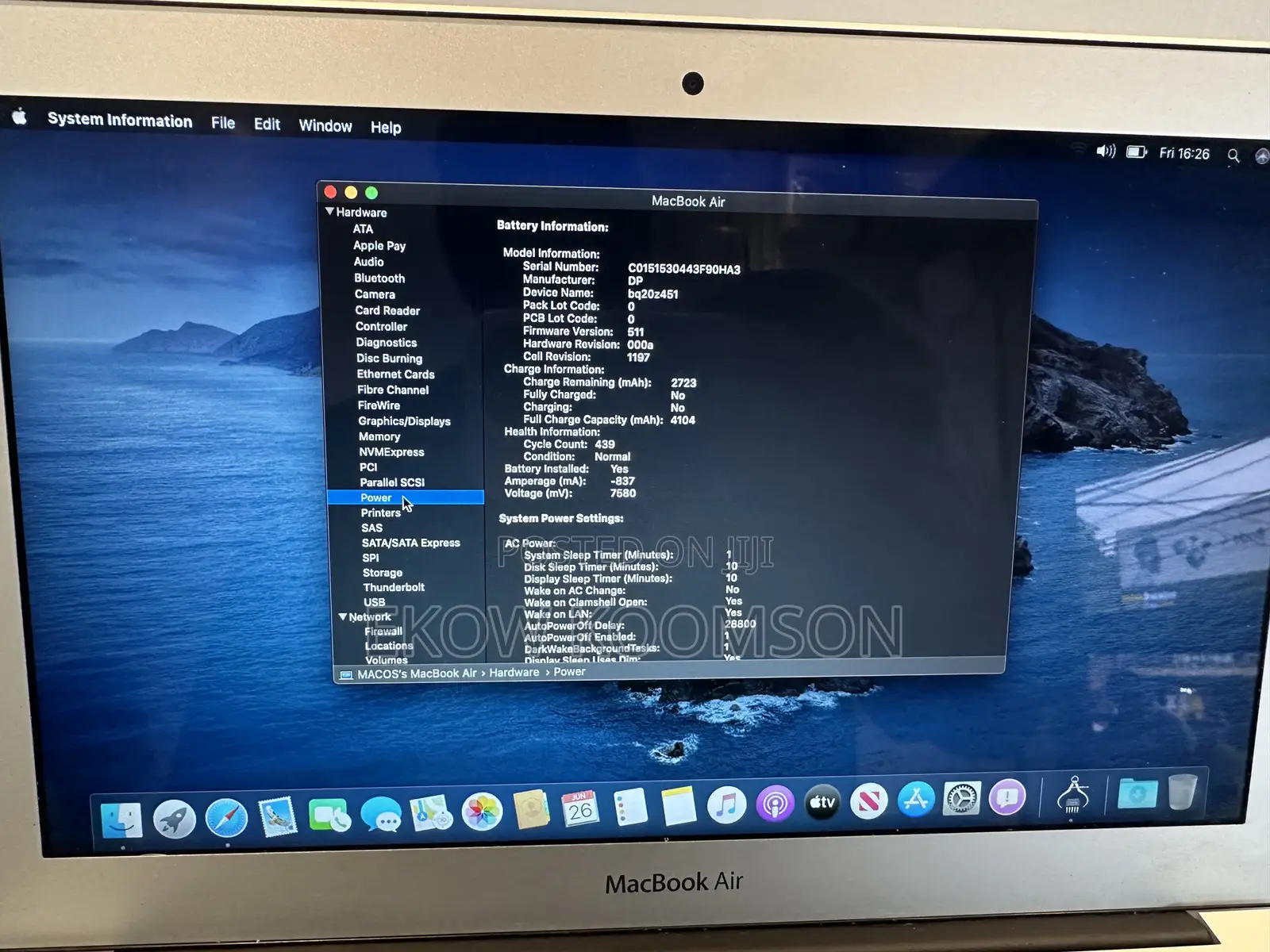1270x952 pixels.
Task: Open the File menu
Action: click(x=223, y=123)
